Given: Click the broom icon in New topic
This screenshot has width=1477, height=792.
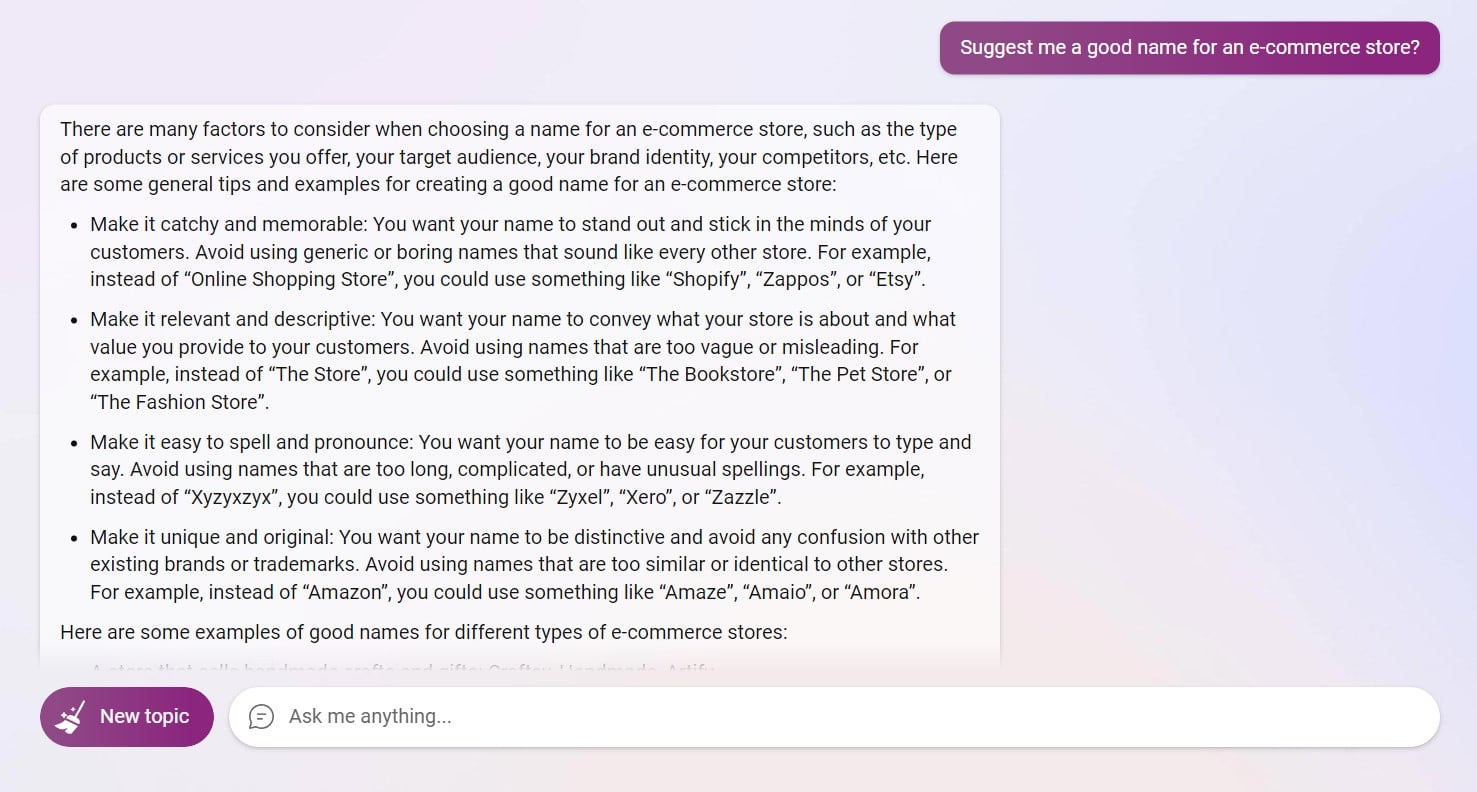Looking at the screenshot, I should point(71,717).
